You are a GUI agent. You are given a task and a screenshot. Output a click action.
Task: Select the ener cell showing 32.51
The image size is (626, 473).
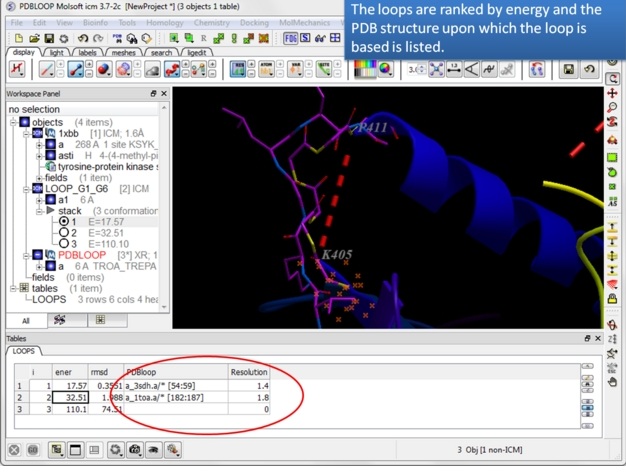70,396
